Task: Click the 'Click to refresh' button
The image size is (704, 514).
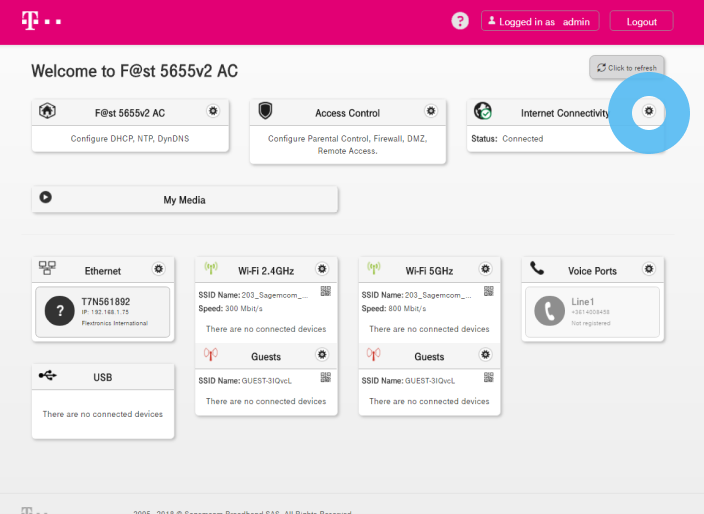Action: 627,67
